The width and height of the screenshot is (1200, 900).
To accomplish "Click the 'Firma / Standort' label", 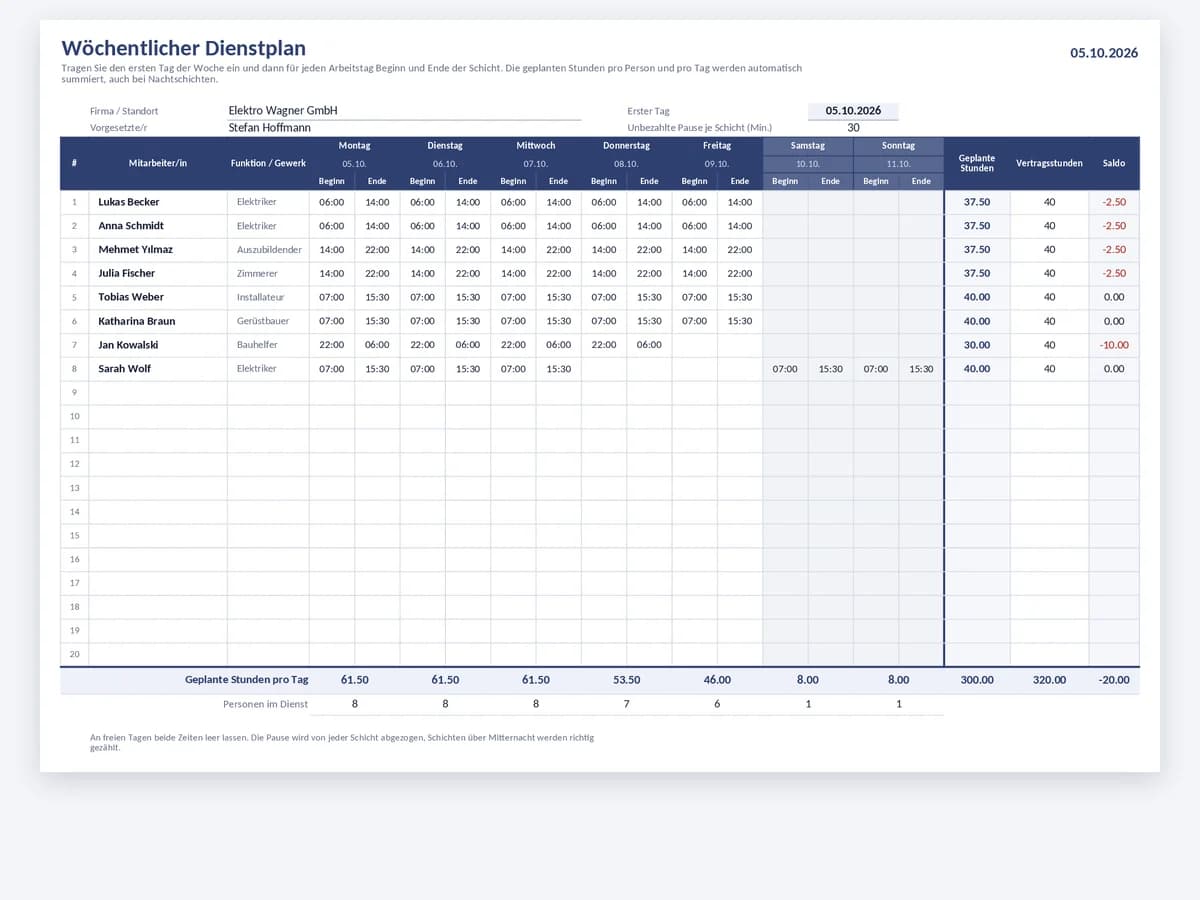I will tap(124, 111).
